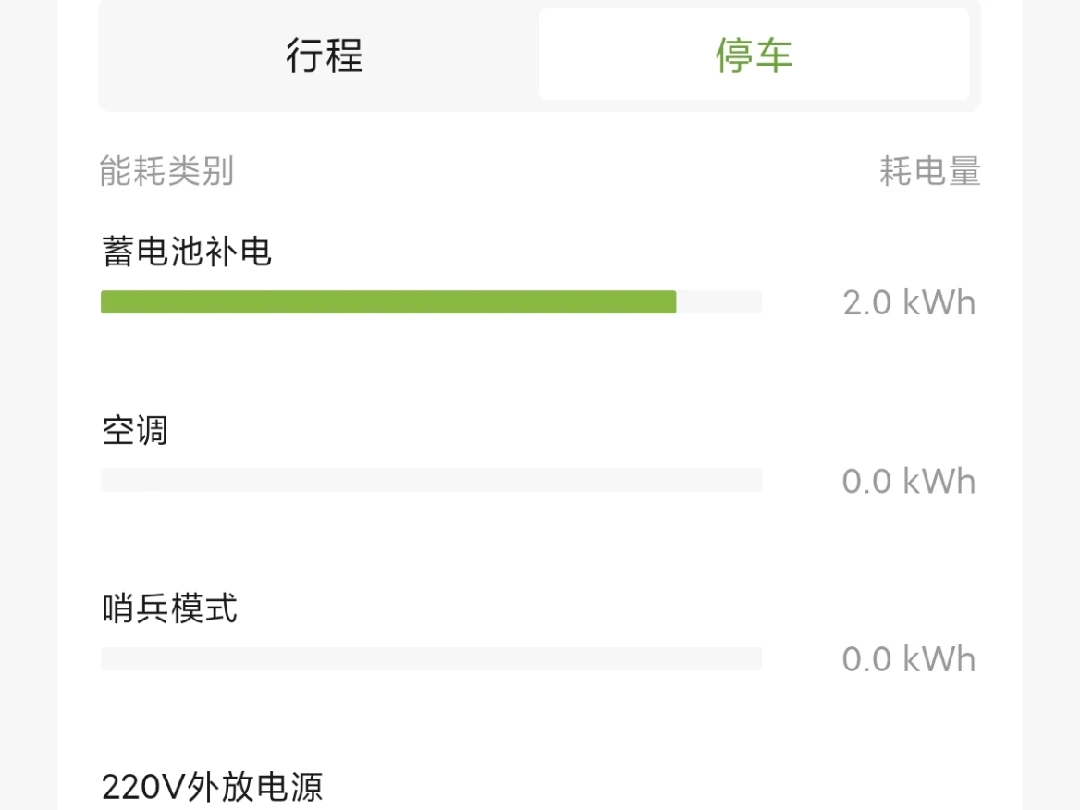This screenshot has width=1080, height=810.
Task: Open the 哨兵模式 energy category
Action: pos(170,608)
